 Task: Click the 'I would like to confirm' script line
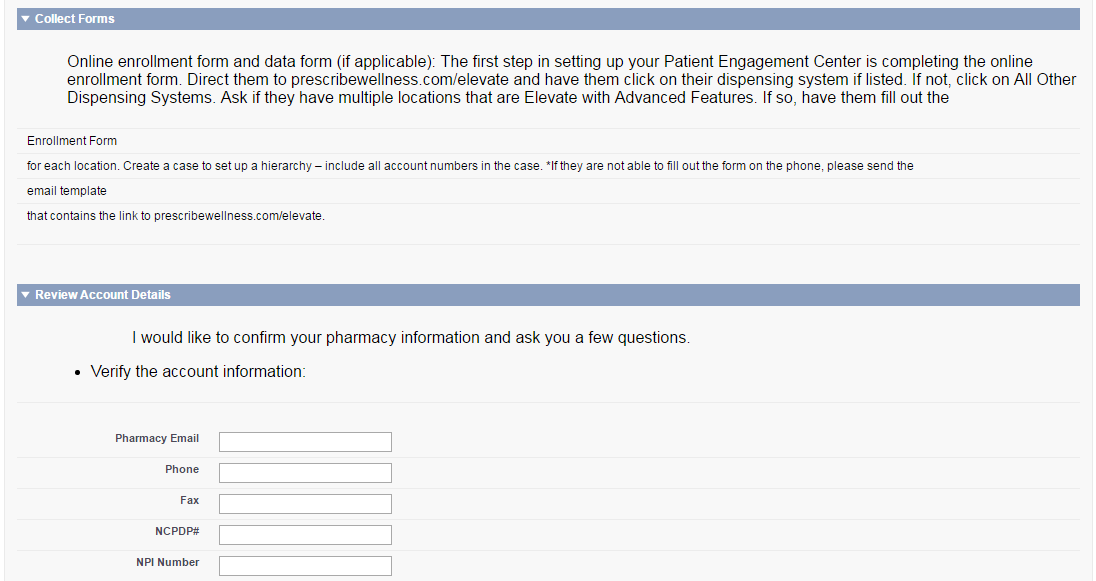click(410, 338)
